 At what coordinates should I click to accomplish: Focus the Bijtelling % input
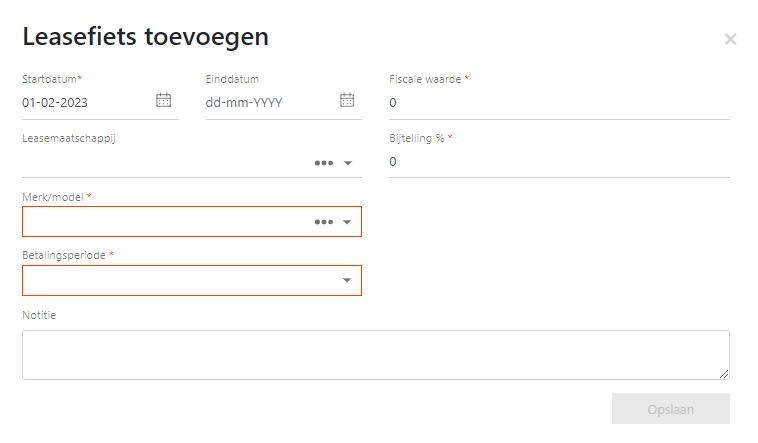(x=559, y=162)
